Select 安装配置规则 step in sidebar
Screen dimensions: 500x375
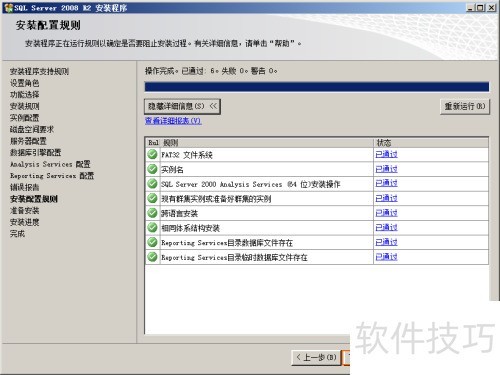(x=34, y=199)
